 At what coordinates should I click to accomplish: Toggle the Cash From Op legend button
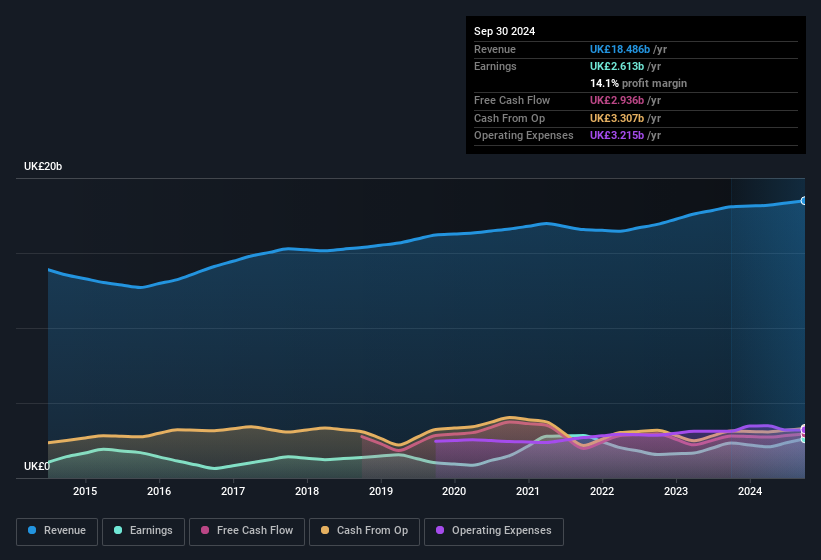point(364,531)
